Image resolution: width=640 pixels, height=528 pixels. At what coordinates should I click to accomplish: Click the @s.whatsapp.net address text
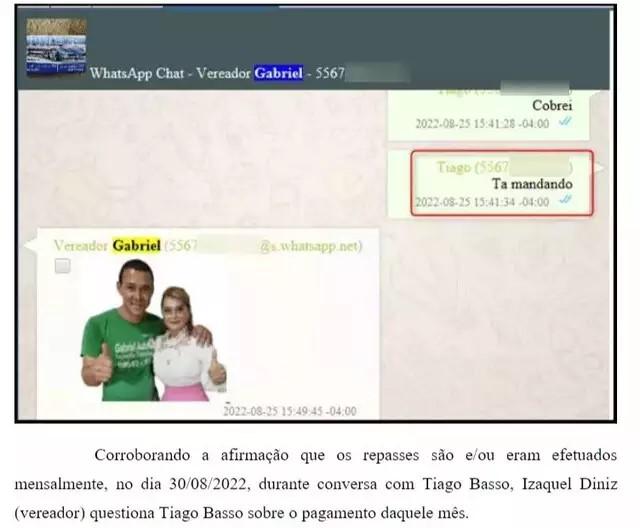click(311, 246)
